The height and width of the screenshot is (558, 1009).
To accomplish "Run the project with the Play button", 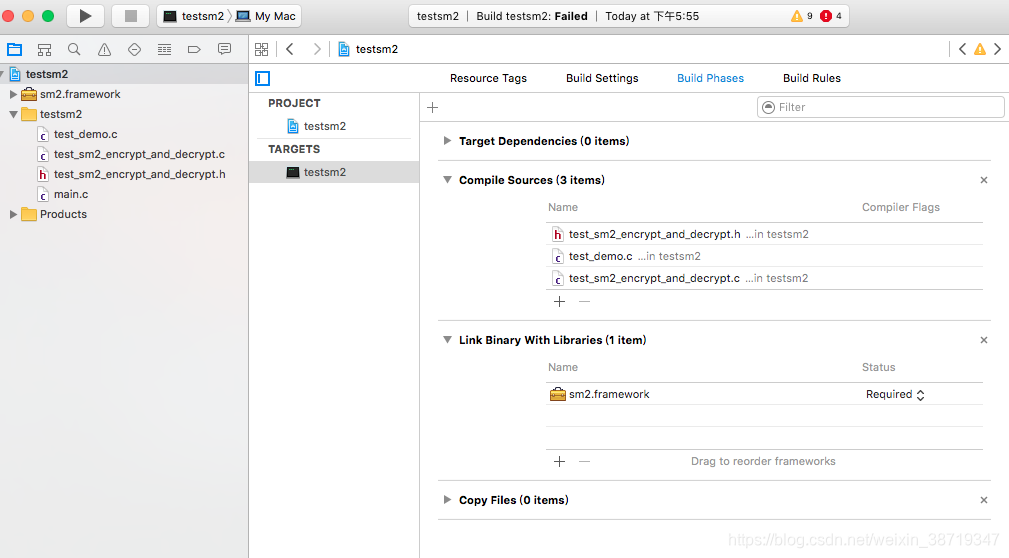I will 85,16.
